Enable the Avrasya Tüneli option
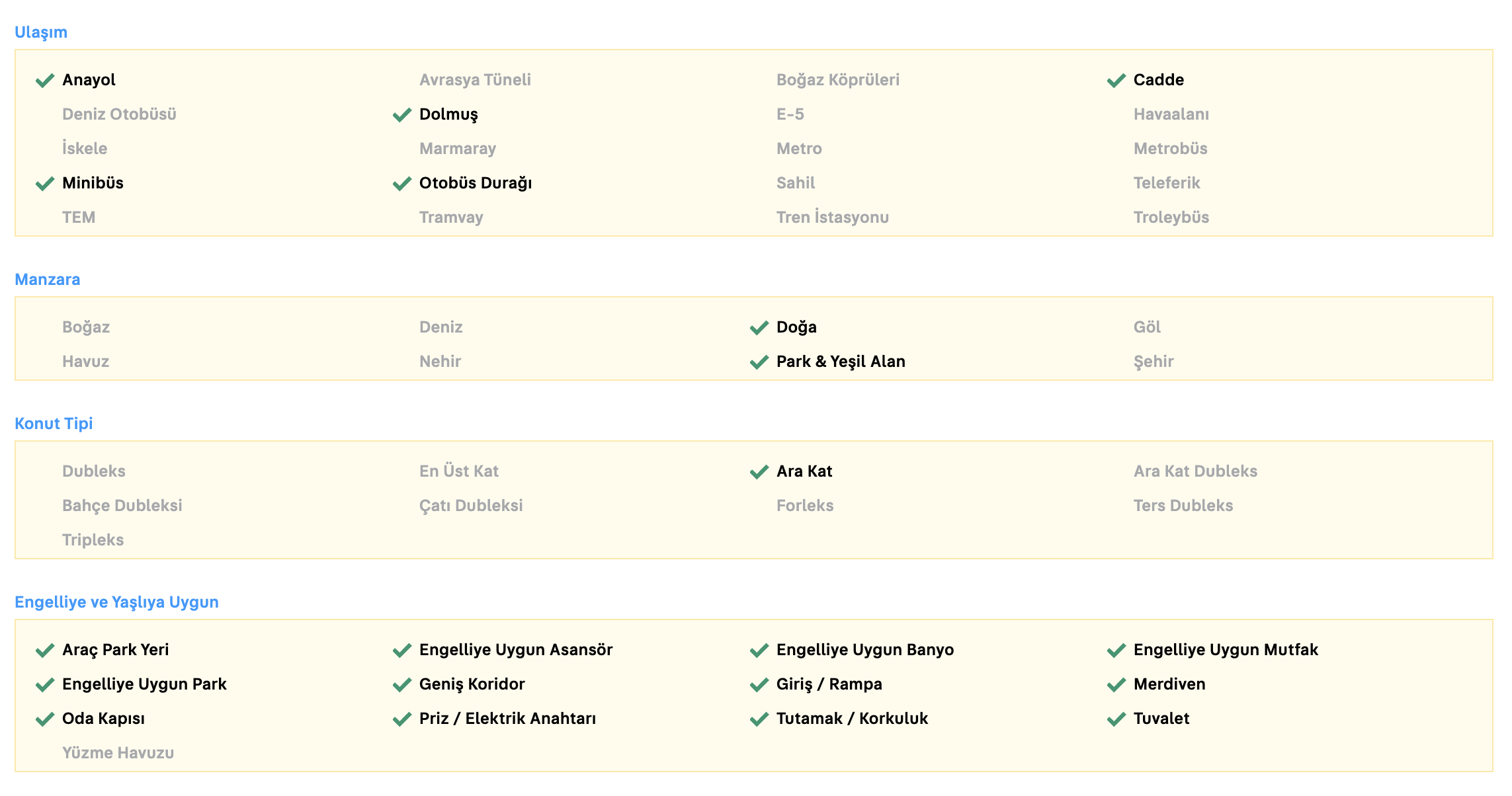Screen dimensions: 1512x796 pos(475,80)
